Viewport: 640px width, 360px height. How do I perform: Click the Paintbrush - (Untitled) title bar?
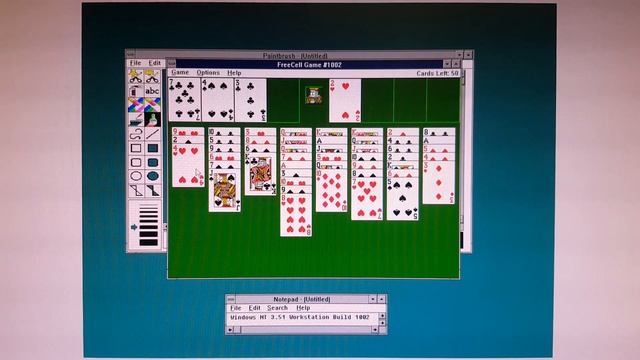click(295, 55)
